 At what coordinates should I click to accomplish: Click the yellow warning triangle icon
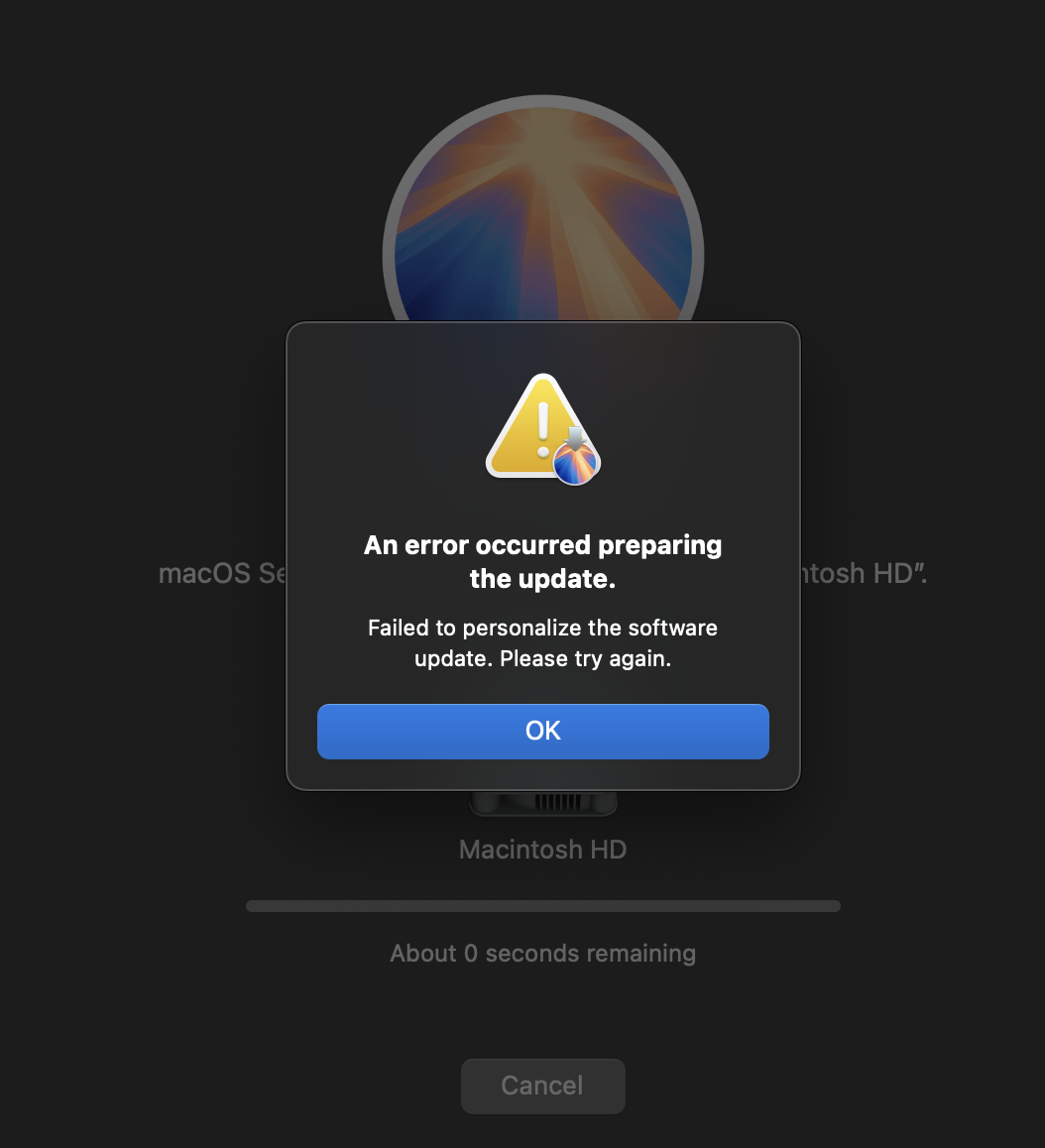pyautogui.click(x=530, y=428)
